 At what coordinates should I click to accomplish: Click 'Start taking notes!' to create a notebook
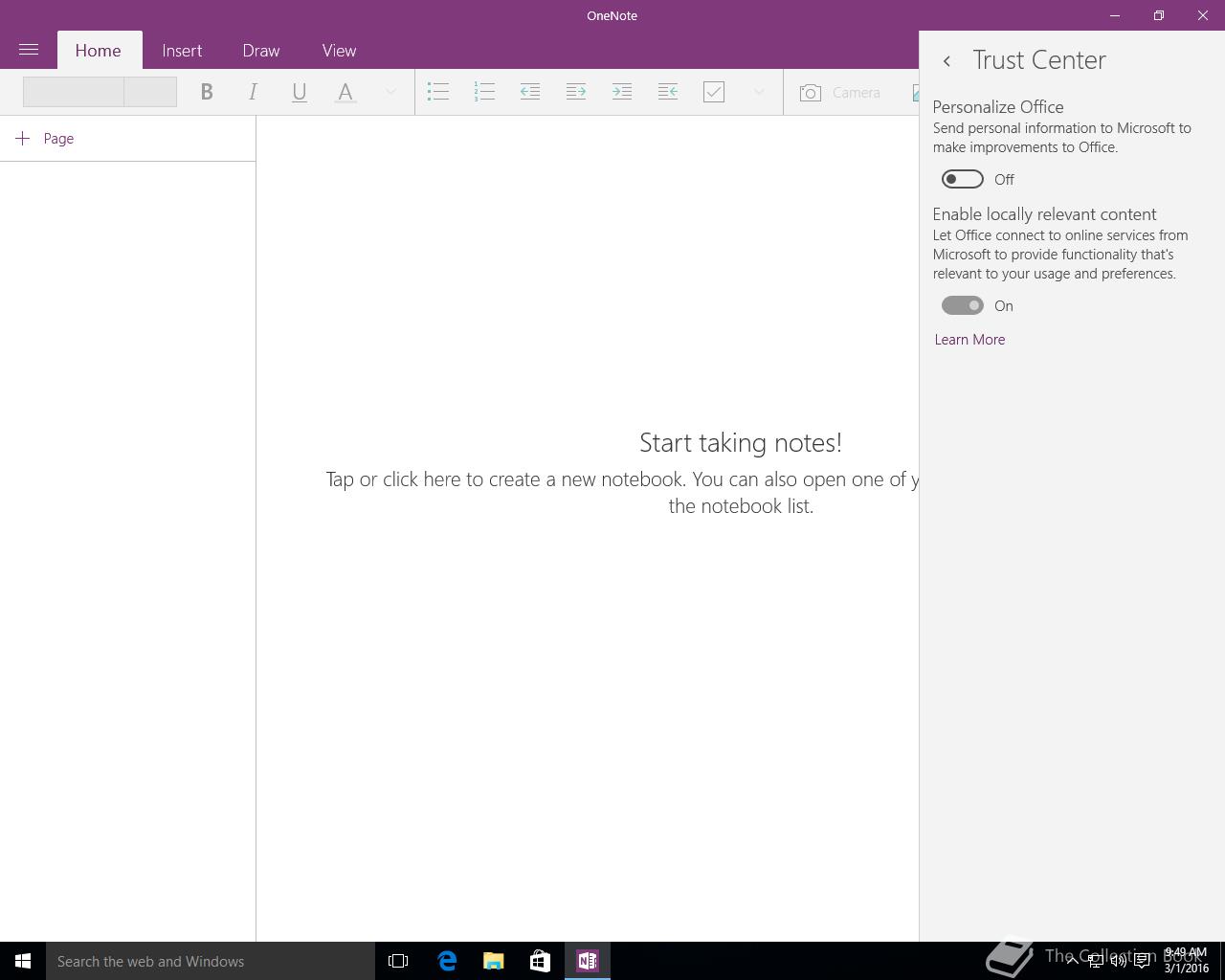pos(741,442)
